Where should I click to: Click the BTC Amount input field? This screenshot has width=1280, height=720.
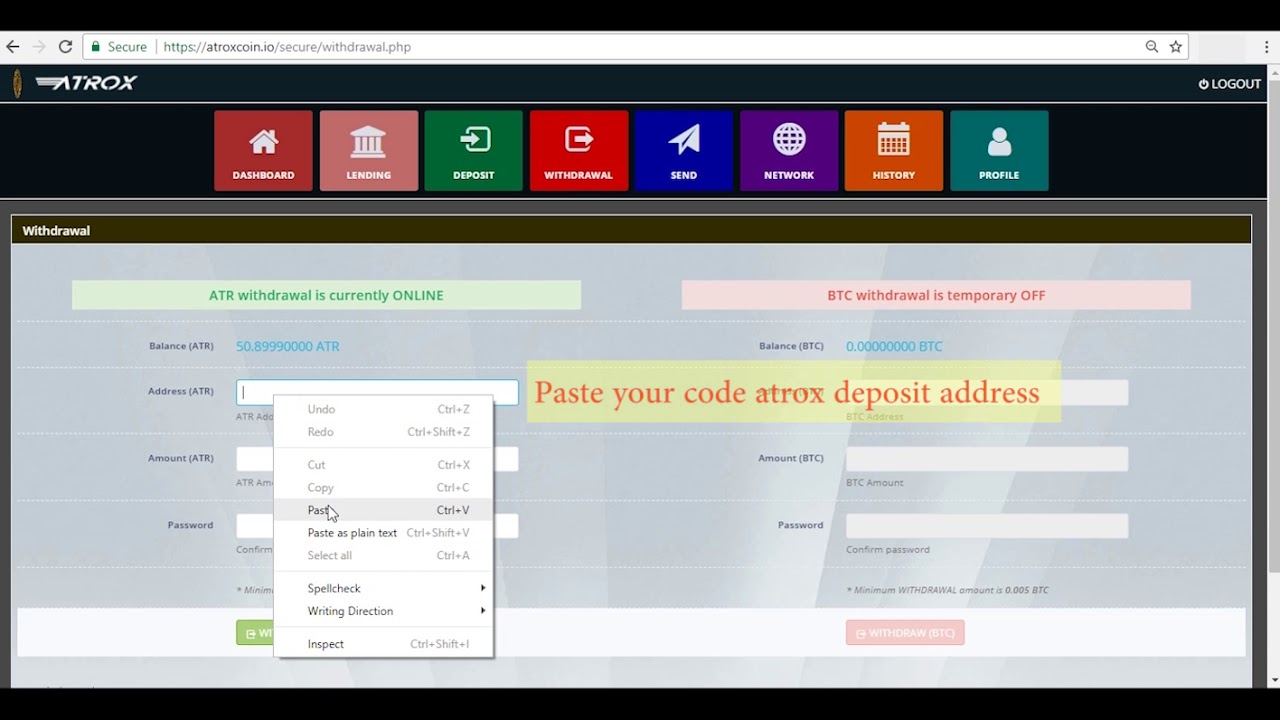pyautogui.click(x=987, y=459)
